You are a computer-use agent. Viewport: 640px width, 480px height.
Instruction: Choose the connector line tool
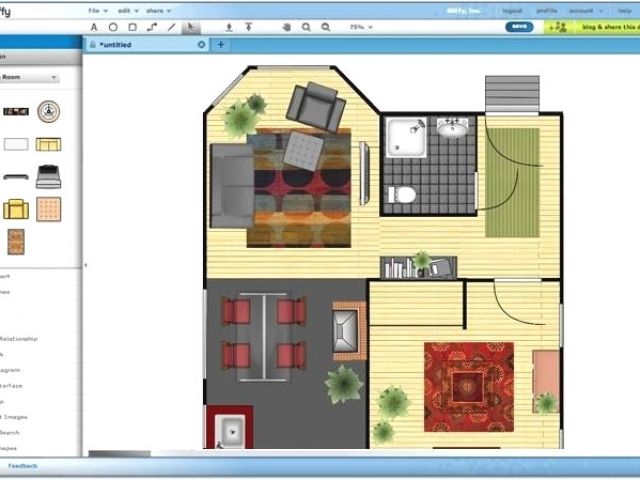coord(152,27)
